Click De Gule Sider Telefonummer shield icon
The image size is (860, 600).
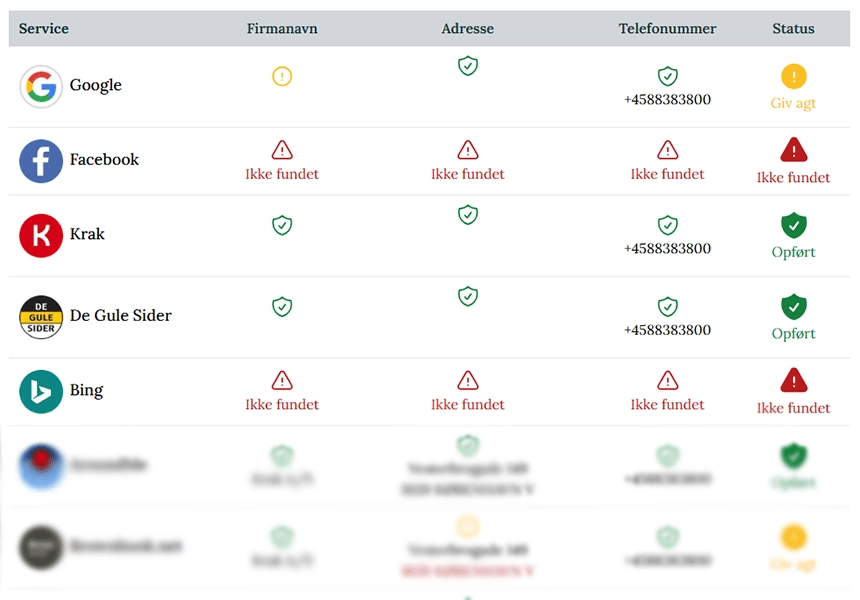[667, 307]
